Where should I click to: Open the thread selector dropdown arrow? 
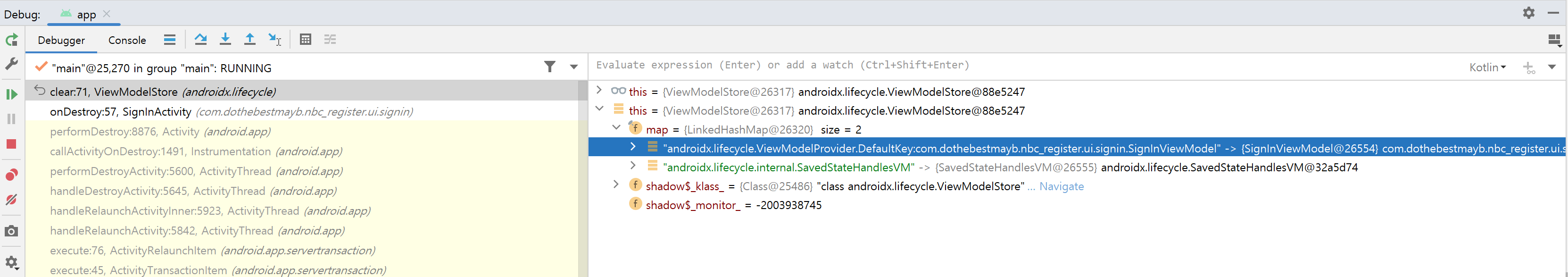coord(573,67)
